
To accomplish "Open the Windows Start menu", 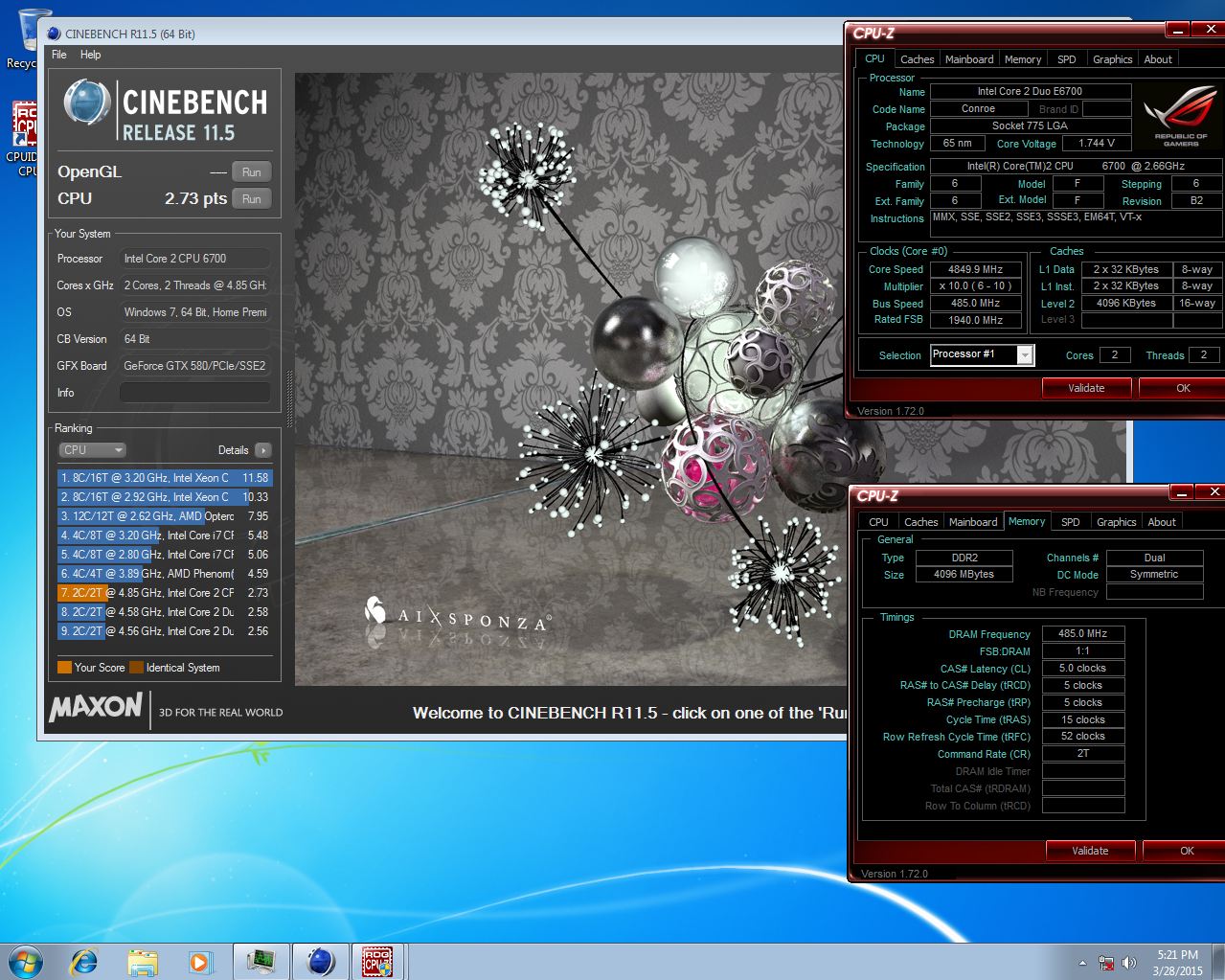I will pyautogui.click(x=26, y=961).
